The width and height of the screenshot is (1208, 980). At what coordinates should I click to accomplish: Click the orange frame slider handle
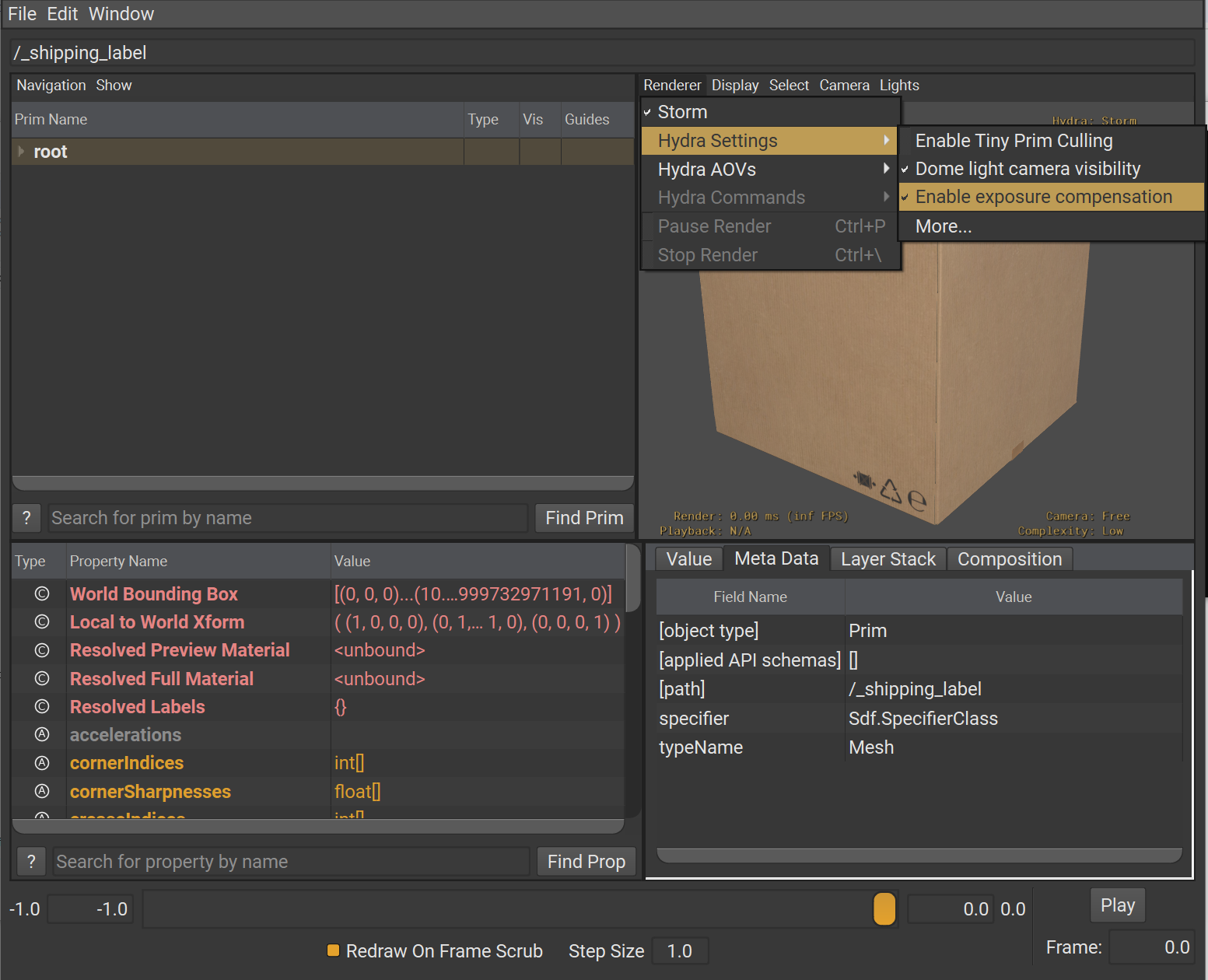884,908
